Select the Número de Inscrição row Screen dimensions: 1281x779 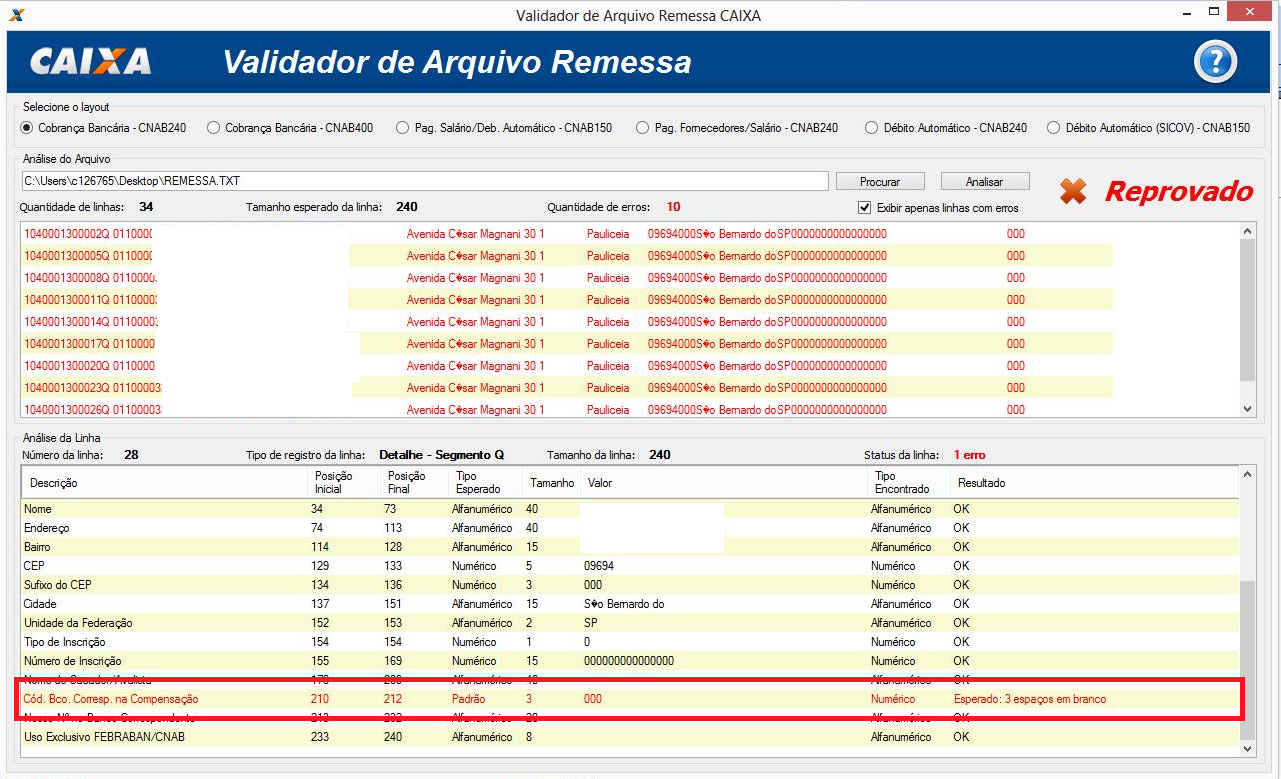(630, 661)
